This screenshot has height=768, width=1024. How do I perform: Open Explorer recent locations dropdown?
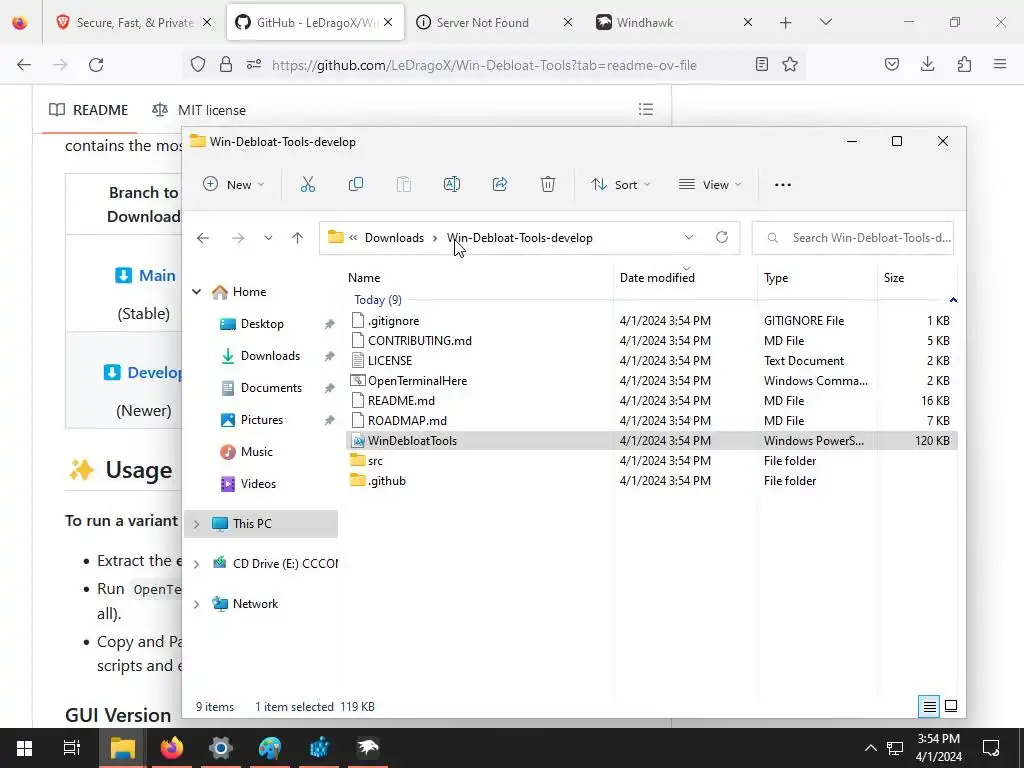(x=268, y=238)
